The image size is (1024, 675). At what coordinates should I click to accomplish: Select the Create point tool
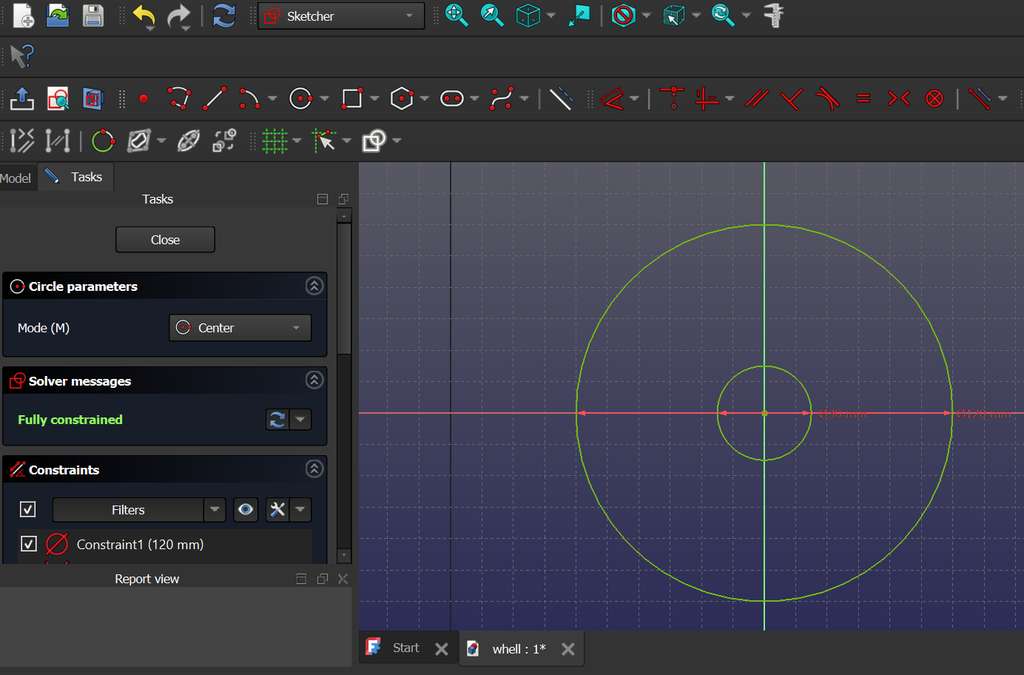143,98
